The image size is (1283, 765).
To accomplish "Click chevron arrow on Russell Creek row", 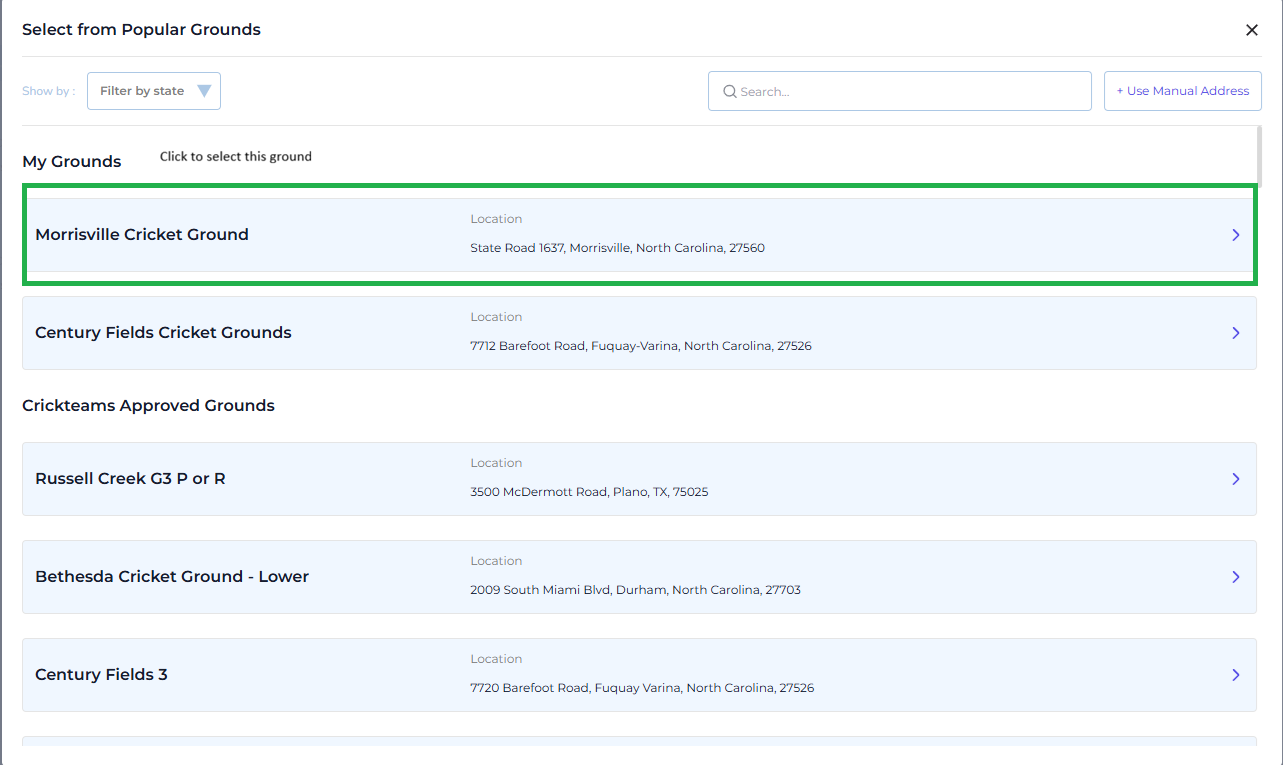I will [1236, 479].
